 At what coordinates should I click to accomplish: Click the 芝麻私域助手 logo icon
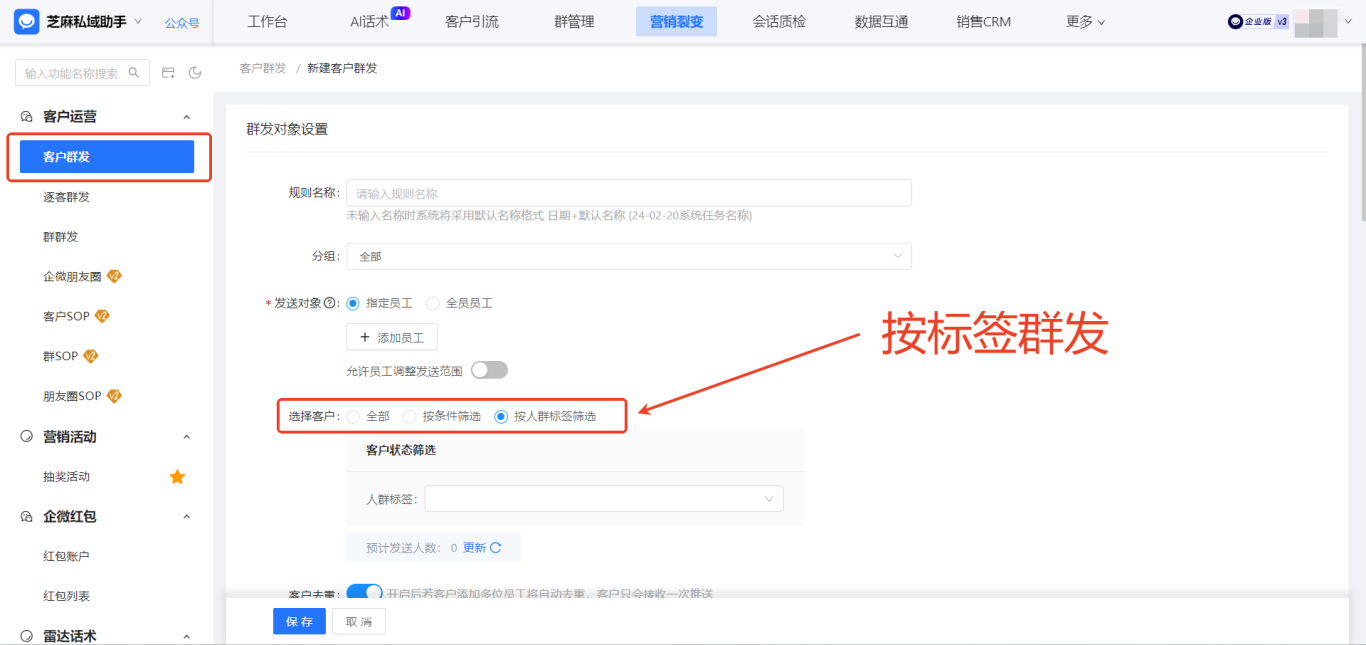click(x=27, y=21)
